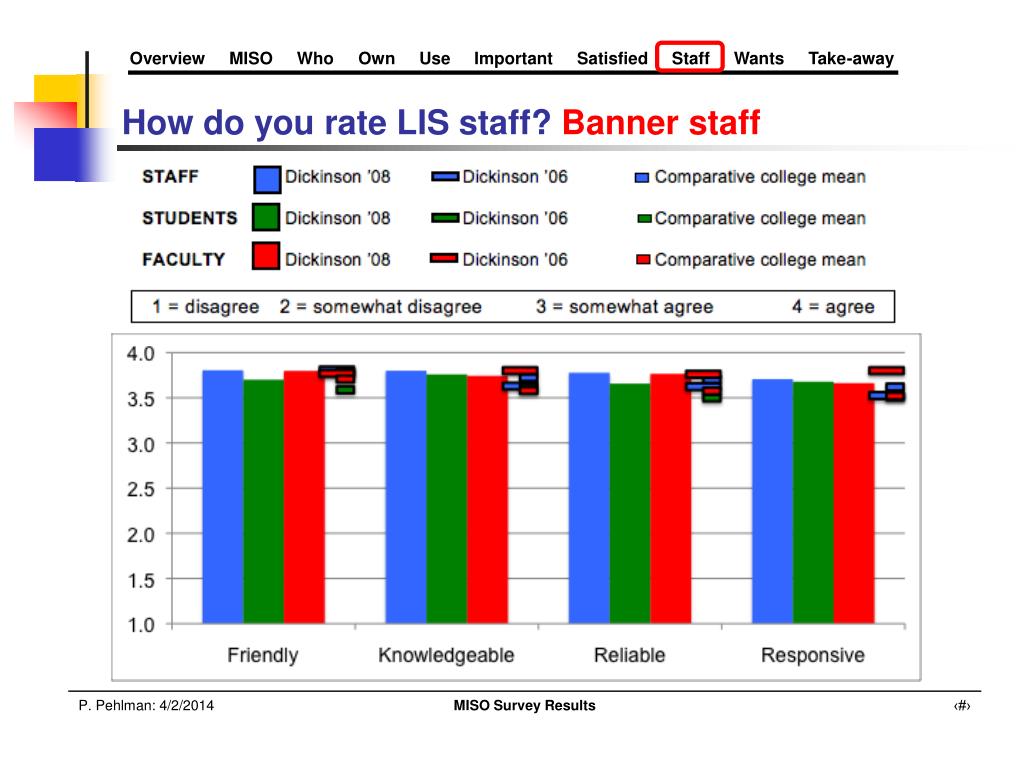Screen dimensions: 1024x768
Task: Click the red Comparative college mean marker
Action: pyautogui.click(x=643, y=260)
